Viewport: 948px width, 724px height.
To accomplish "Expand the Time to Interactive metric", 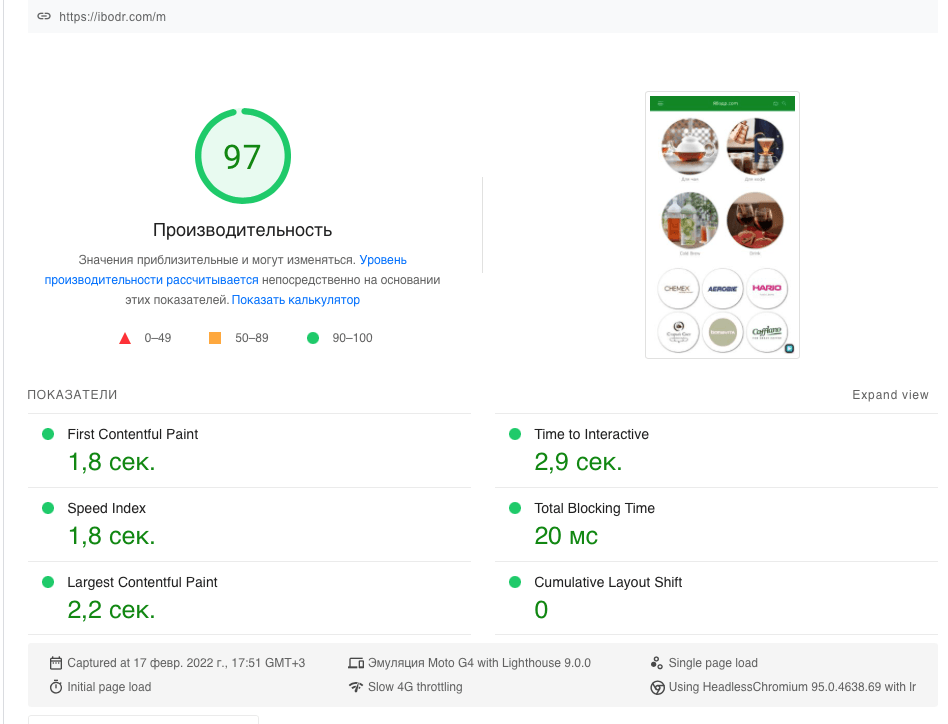I will (x=591, y=434).
